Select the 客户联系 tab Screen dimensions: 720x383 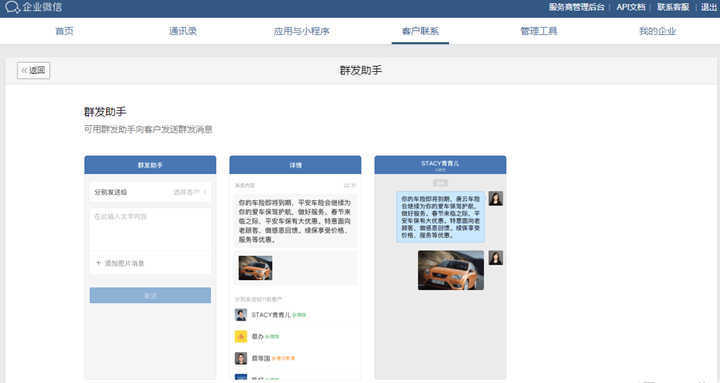[x=420, y=31]
